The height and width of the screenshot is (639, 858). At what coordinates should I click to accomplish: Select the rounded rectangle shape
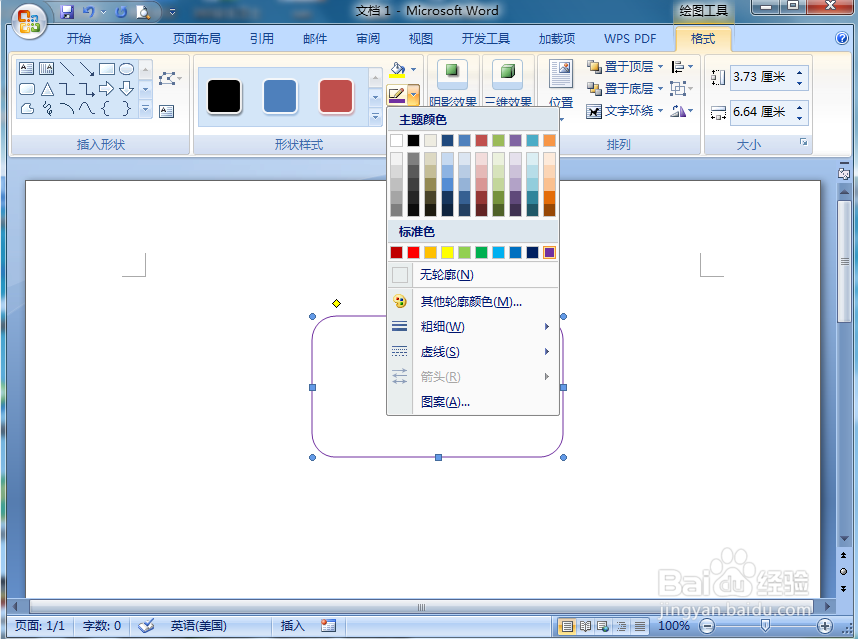[x=26, y=89]
